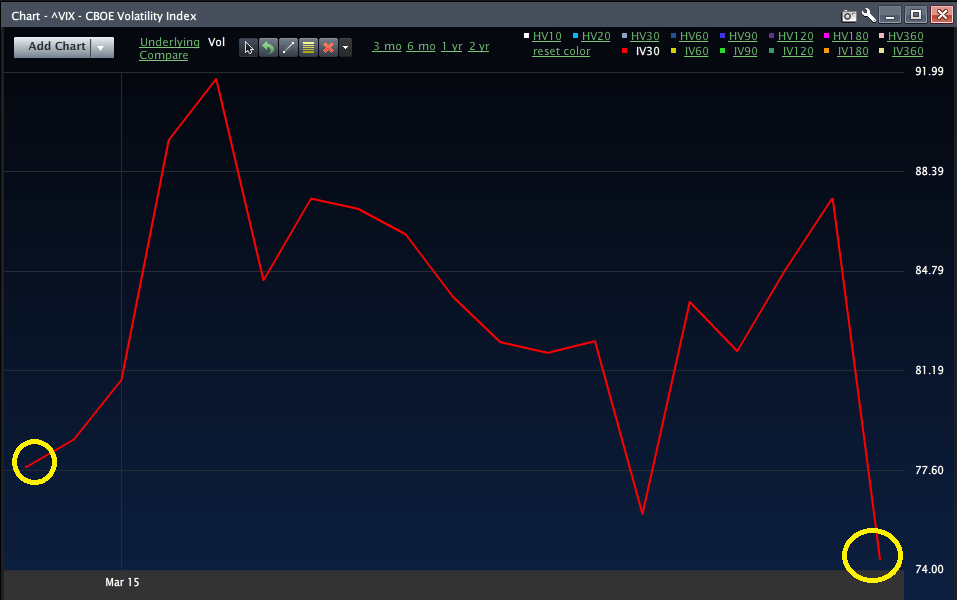Click the red X delete drawings icon

pos(328,47)
